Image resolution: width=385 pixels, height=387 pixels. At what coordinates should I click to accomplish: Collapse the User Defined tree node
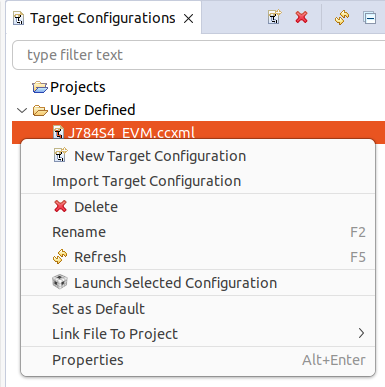pos(22,110)
